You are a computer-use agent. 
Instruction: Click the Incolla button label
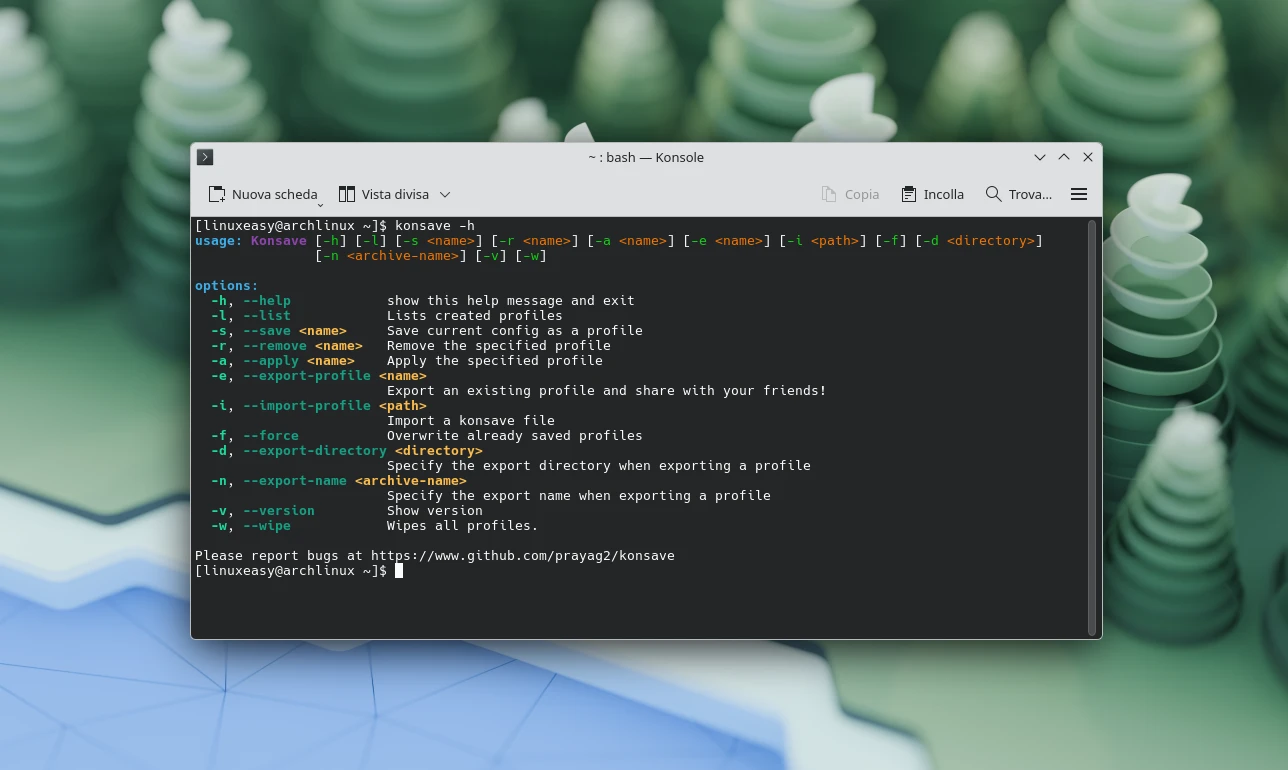tap(942, 194)
